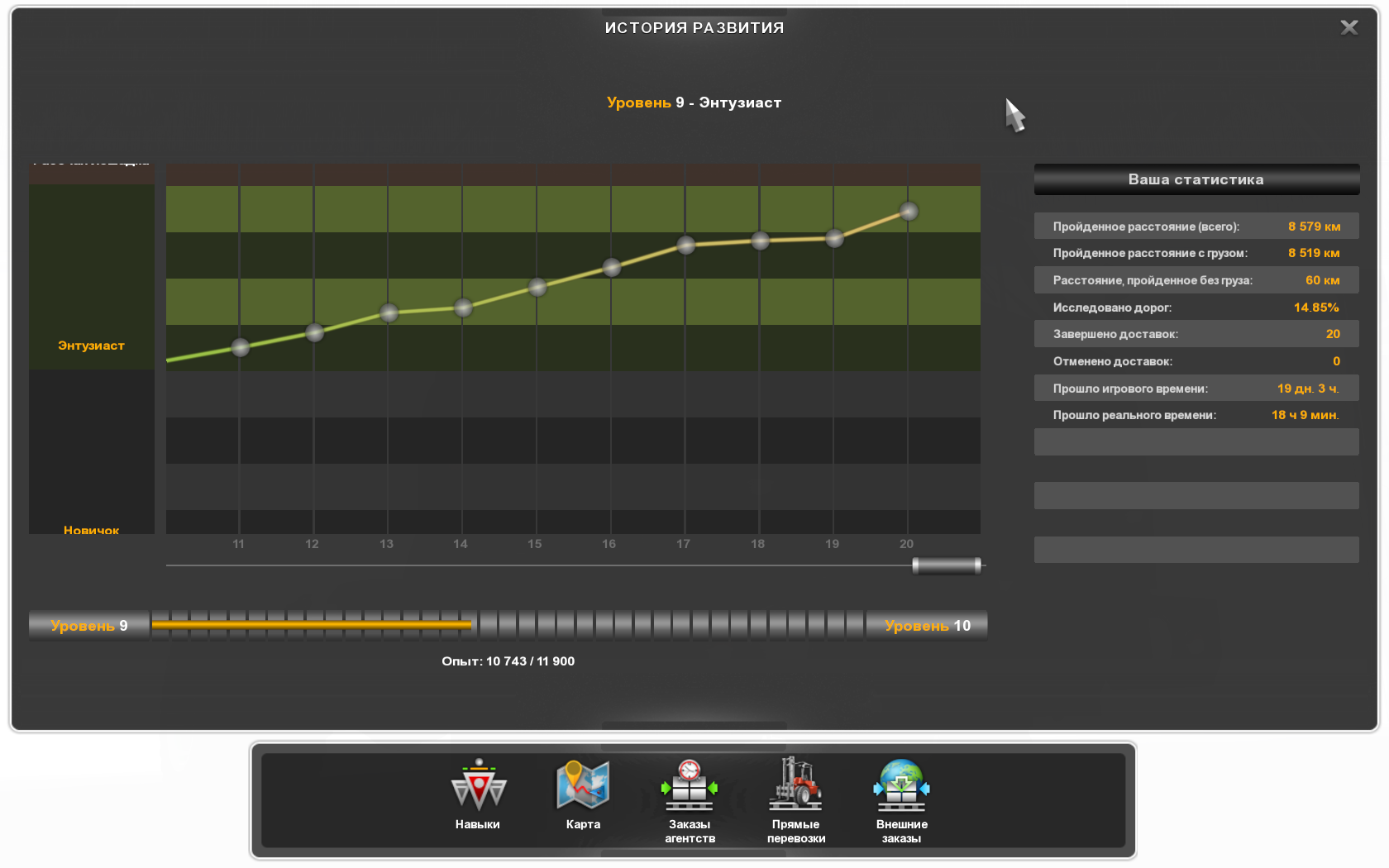Click the Уровень 10 label
This screenshot has height=868, width=1389.
point(927,626)
